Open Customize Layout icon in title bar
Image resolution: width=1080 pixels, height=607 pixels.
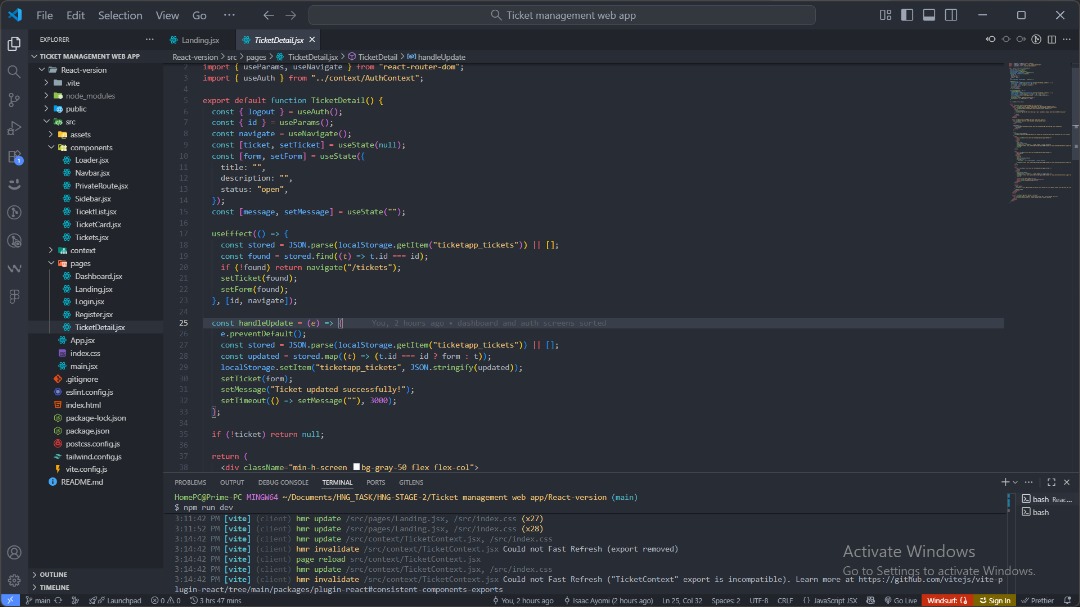click(x=885, y=15)
